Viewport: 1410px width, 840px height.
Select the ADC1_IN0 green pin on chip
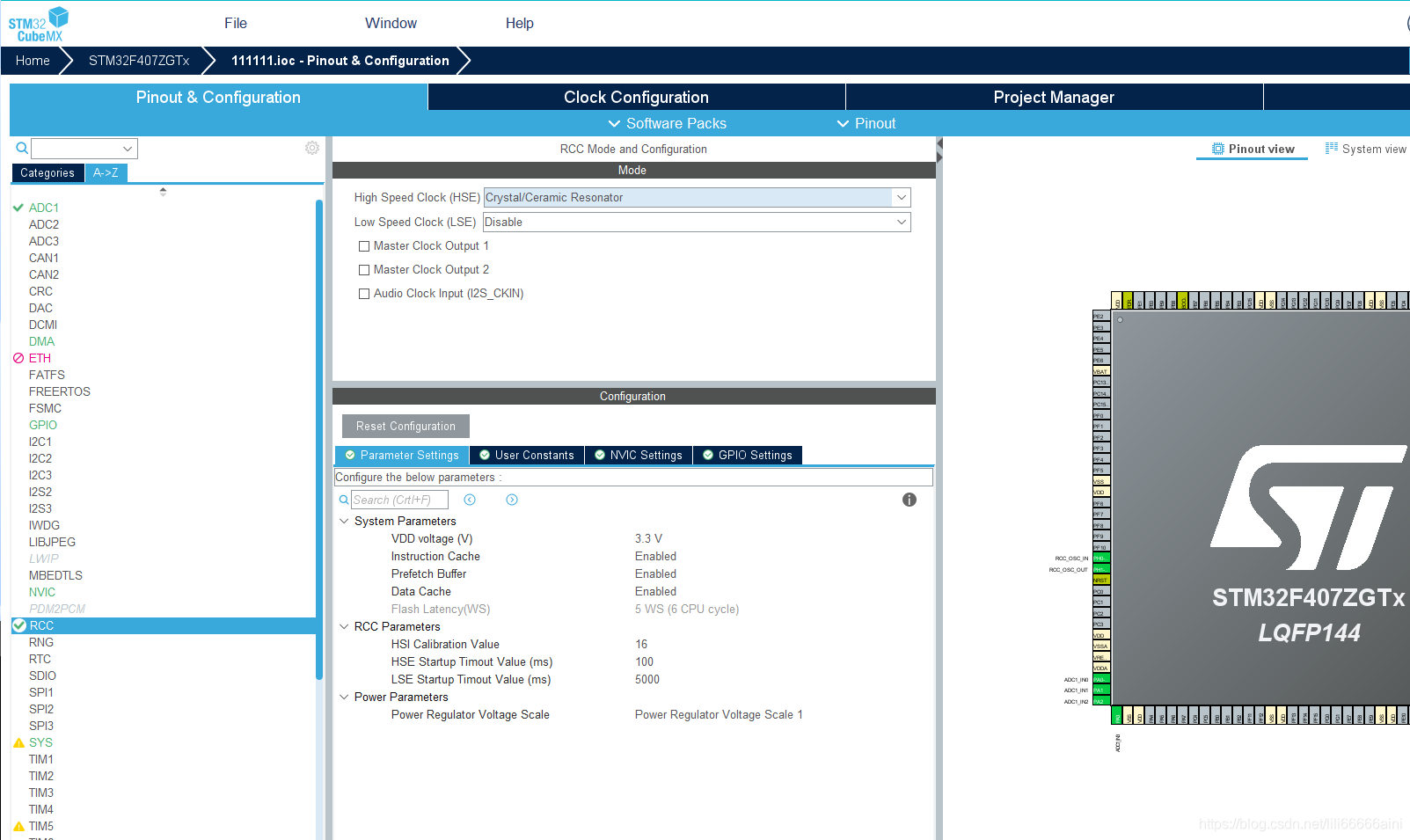(x=1101, y=679)
